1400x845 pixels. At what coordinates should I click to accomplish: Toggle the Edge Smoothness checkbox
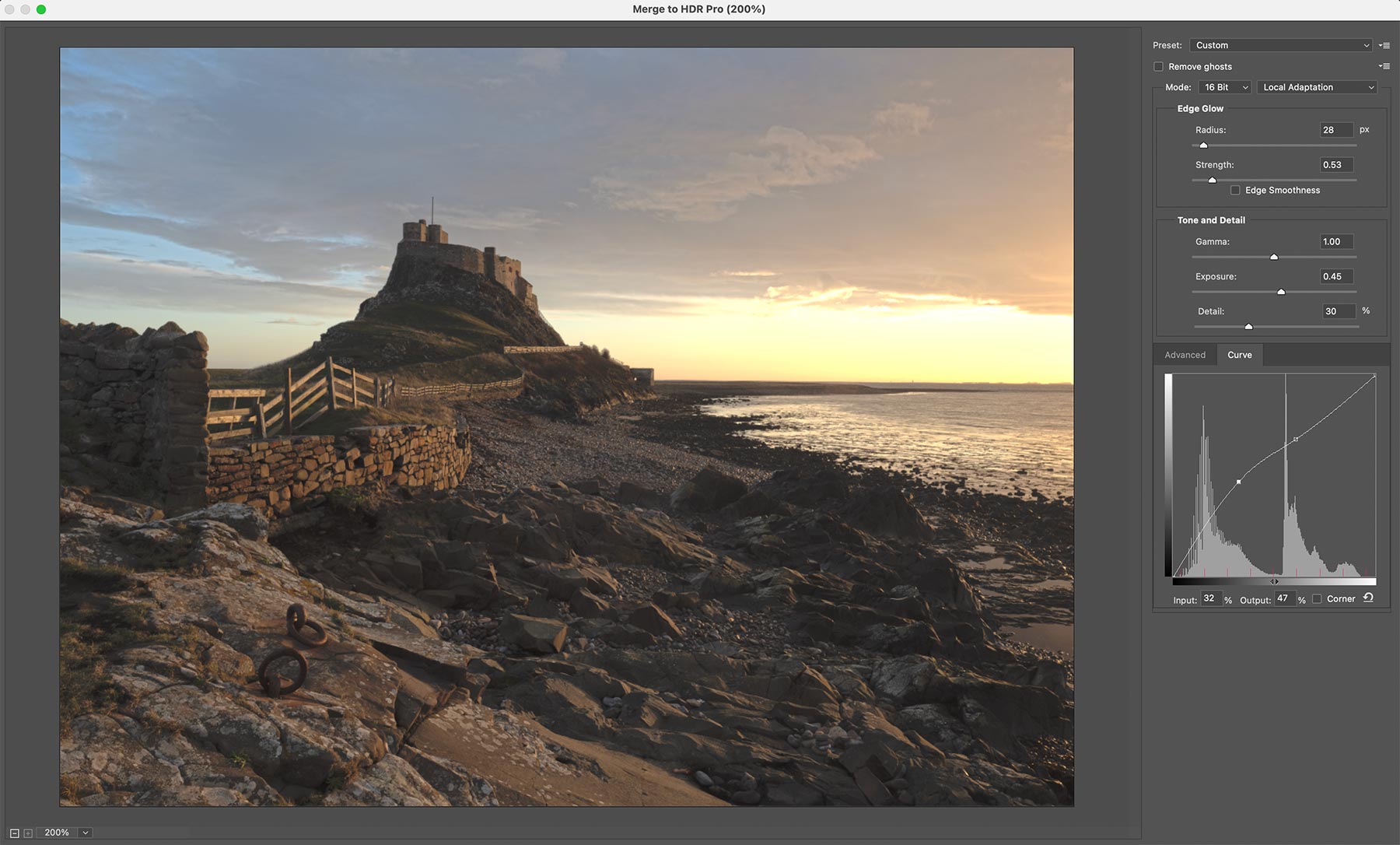(x=1235, y=191)
